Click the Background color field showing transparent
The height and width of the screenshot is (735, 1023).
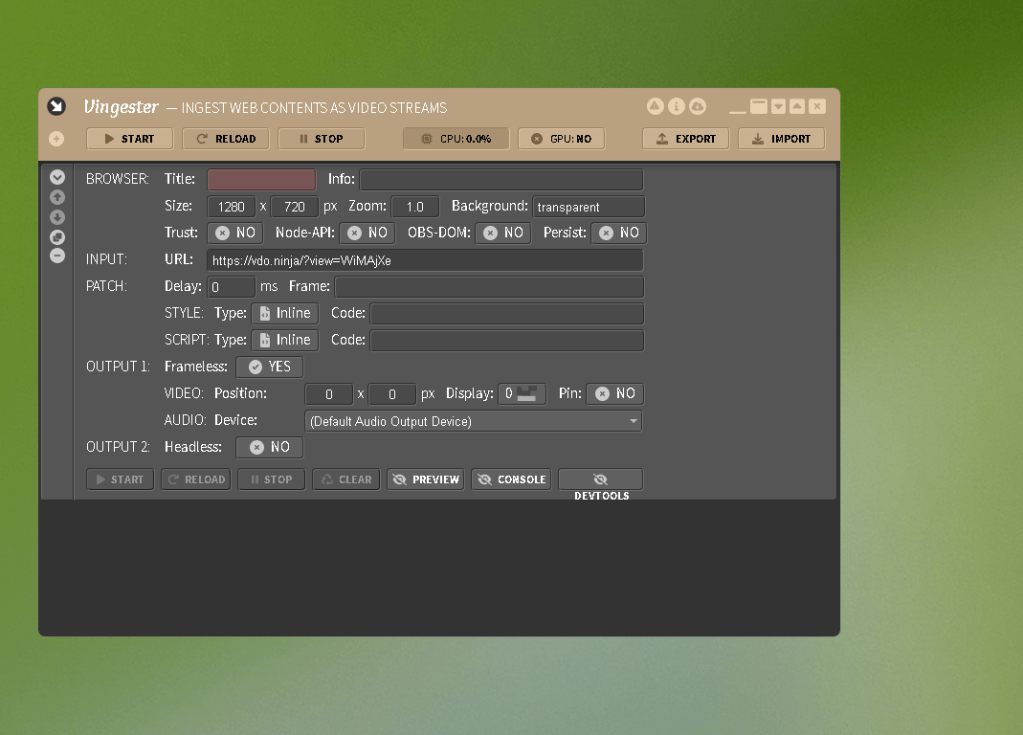pyautogui.click(x=588, y=207)
